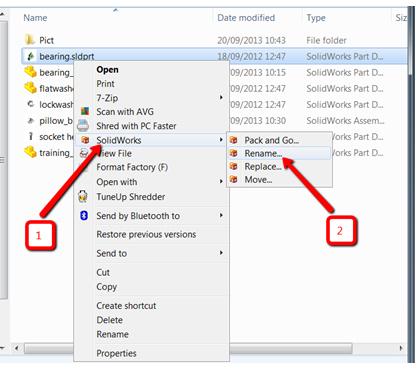This screenshot has width=415, height=367.
Task: Select TuneUp Shredder entry
Action: pyautogui.click(x=131, y=197)
